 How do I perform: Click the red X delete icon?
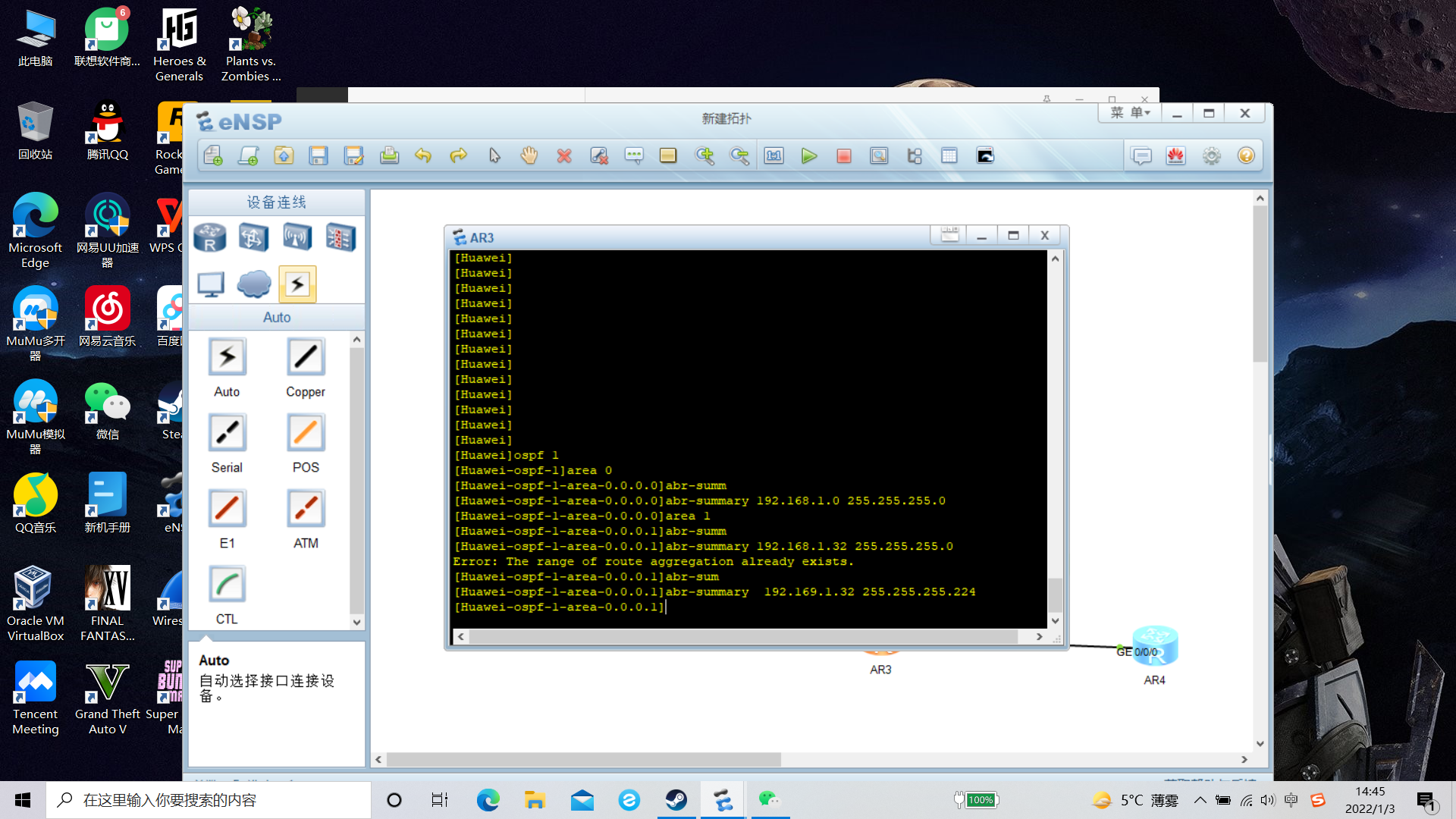[x=563, y=155]
